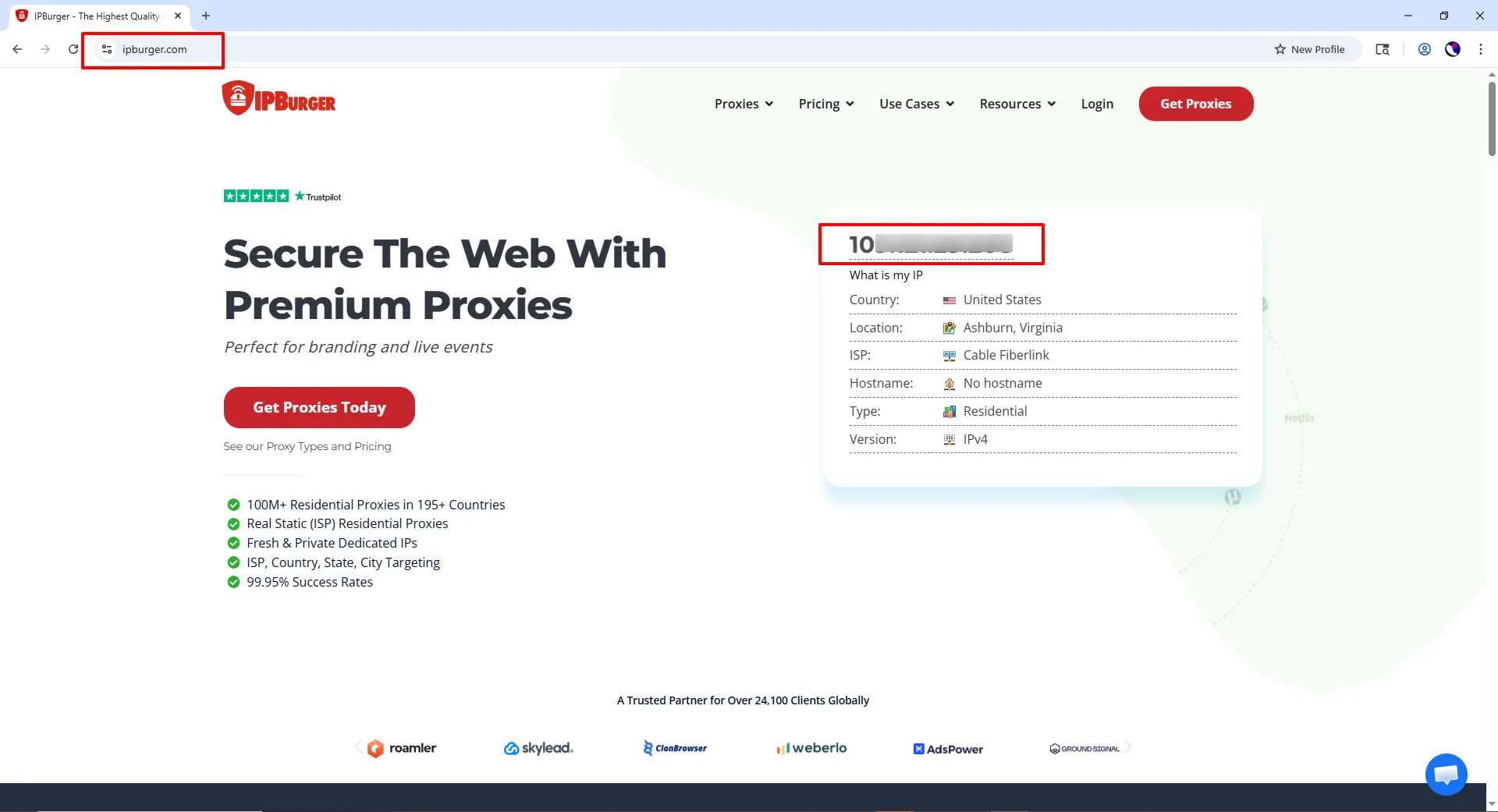Bookmark page with the star icon
1498x812 pixels.
(1280, 49)
